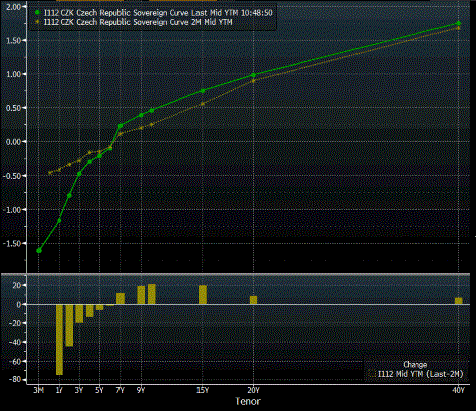Click the orange 2M curve starting point
This screenshot has width=476, height=411.
(50, 173)
